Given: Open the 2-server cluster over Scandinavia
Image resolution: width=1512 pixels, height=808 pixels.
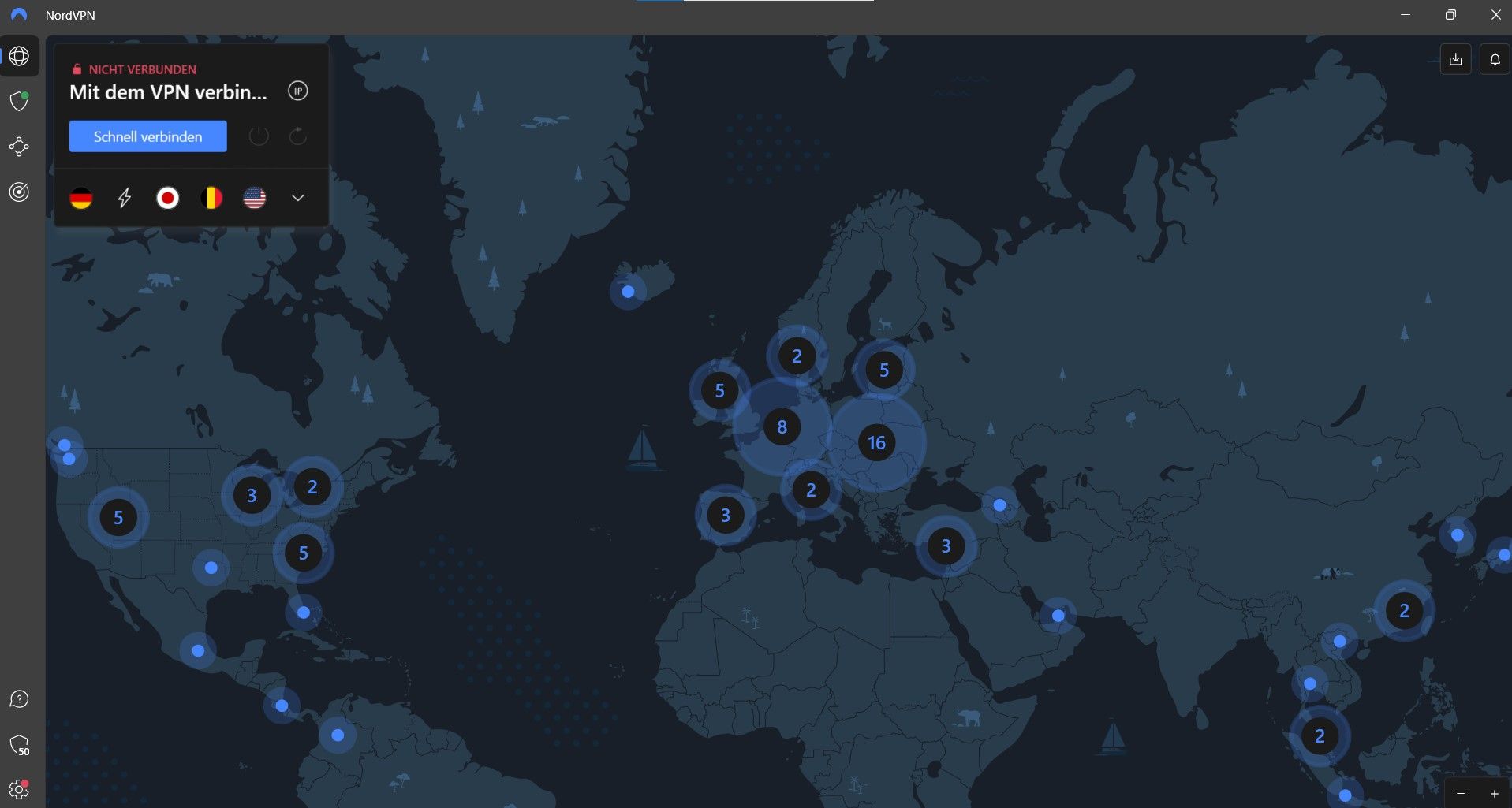Looking at the screenshot, I should tap(797, 356).
